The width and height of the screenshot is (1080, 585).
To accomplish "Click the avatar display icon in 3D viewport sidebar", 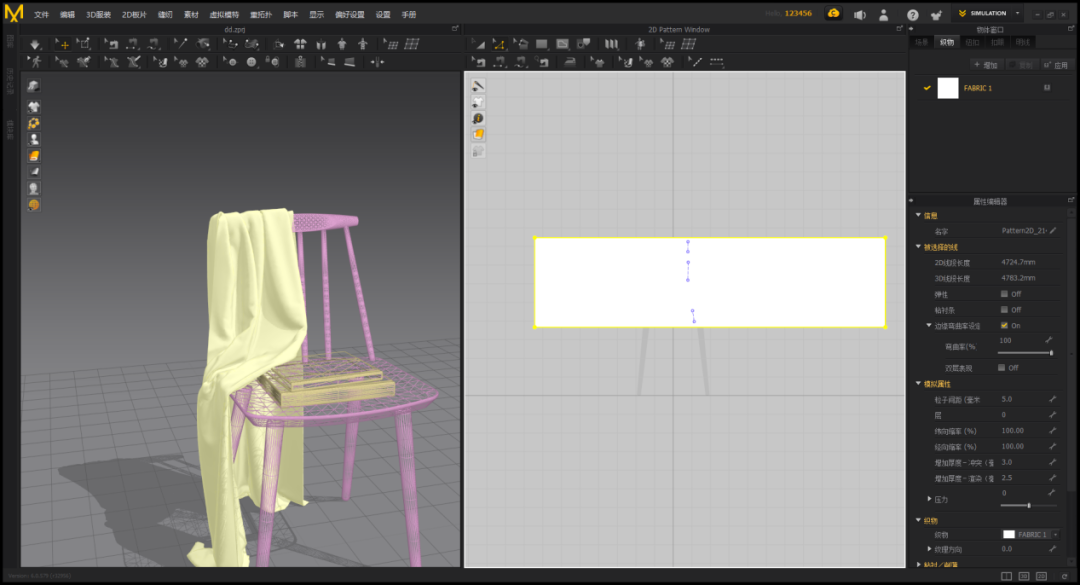I will pyautogui.click(x=34, y=140).
